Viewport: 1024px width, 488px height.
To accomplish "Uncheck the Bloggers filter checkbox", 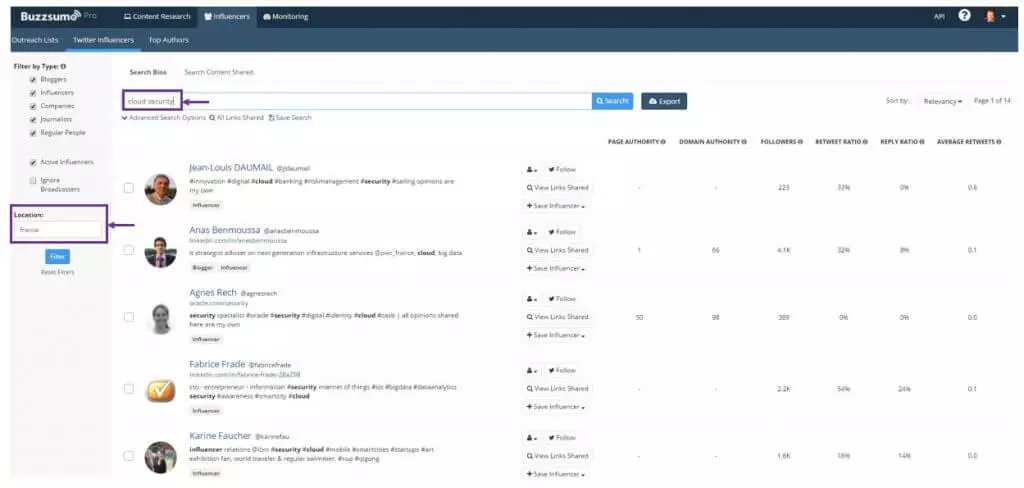I will click(33, 80).
